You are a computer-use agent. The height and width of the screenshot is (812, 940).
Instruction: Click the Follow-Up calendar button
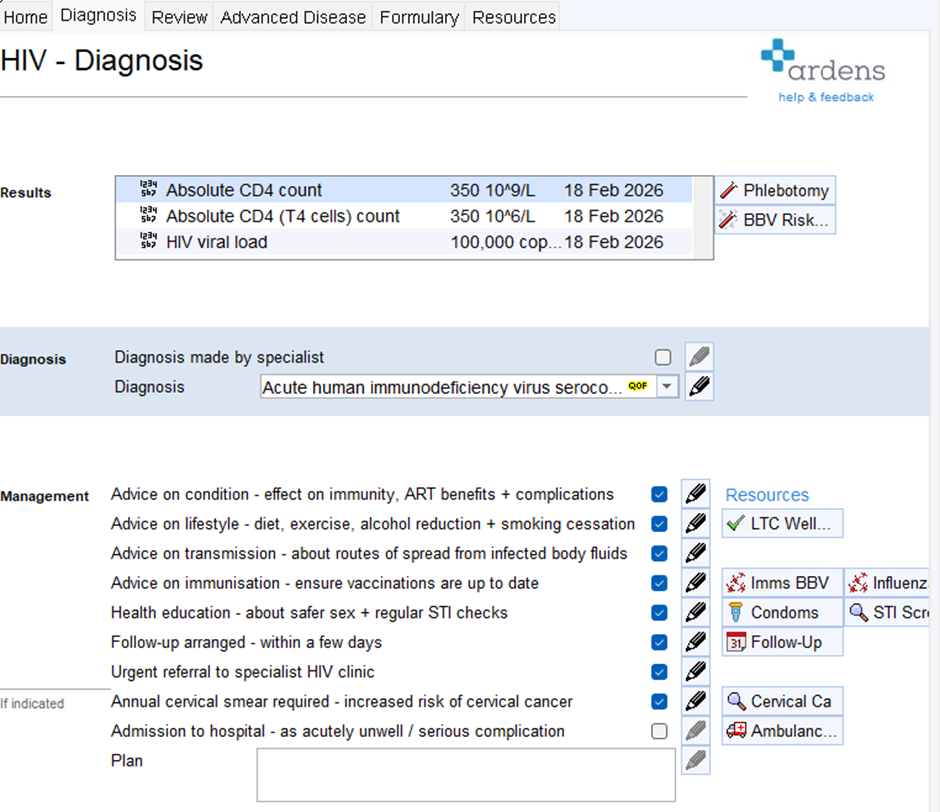tap(782, 642)
